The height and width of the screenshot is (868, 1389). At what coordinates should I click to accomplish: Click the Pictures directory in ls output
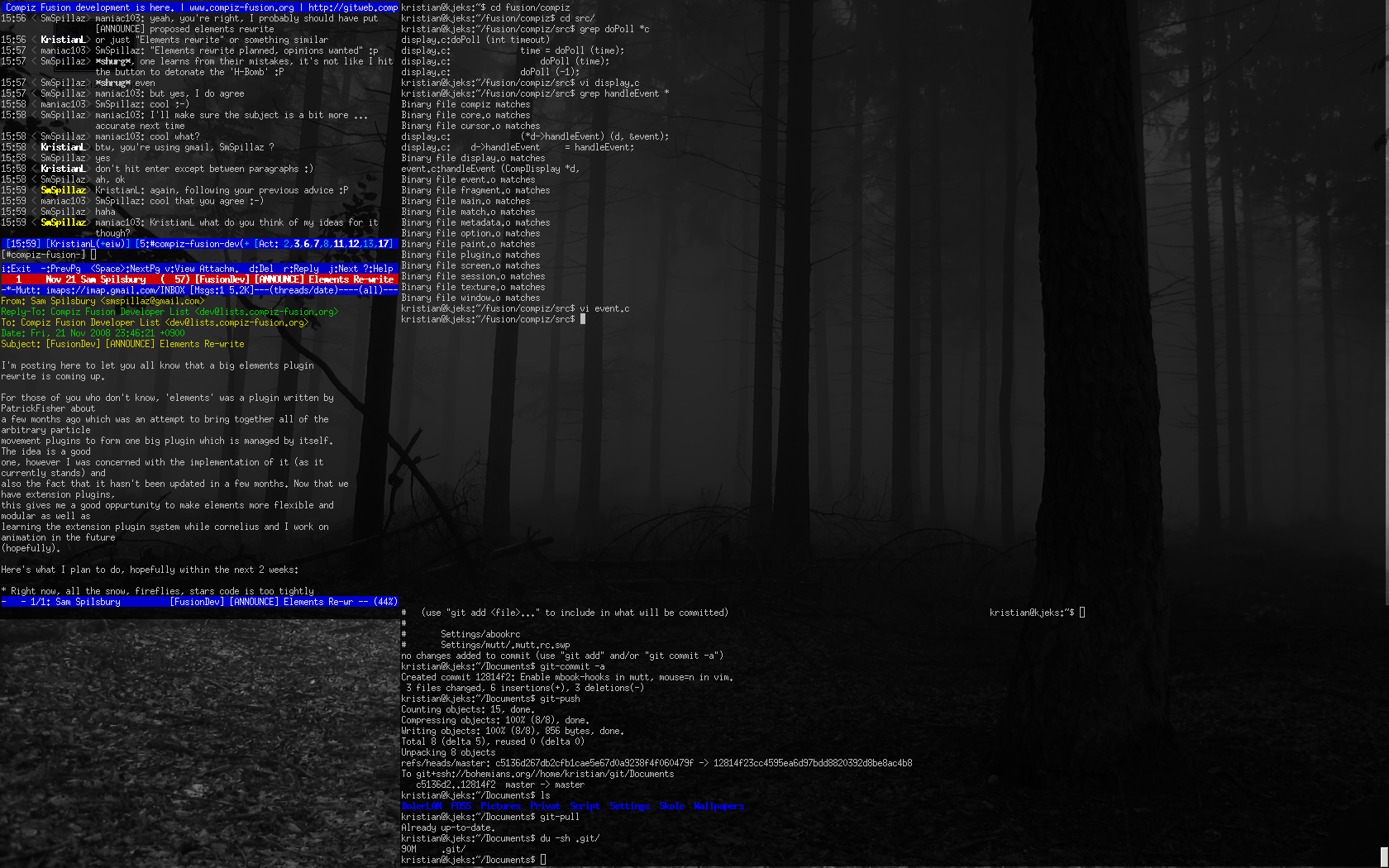click(x=500, y=806)
